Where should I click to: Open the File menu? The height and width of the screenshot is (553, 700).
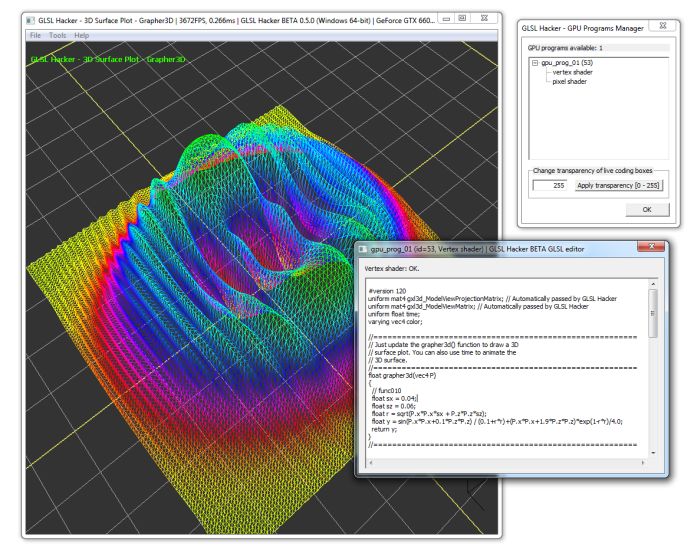pos(35,35)
